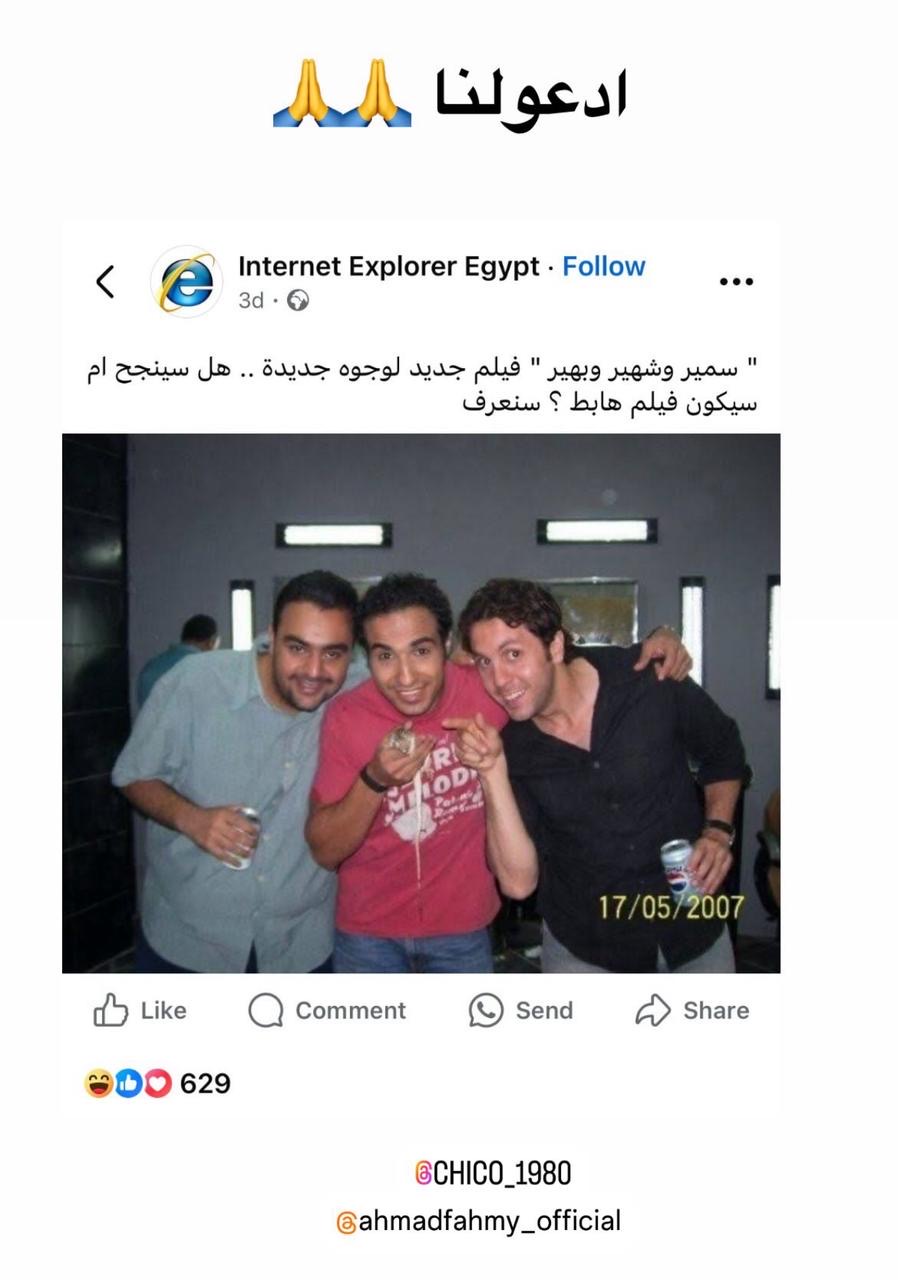The height and width of the screenshot is (1280, 898).
Task: Go back using the left chevron arrow
Action: click(105, 282)
